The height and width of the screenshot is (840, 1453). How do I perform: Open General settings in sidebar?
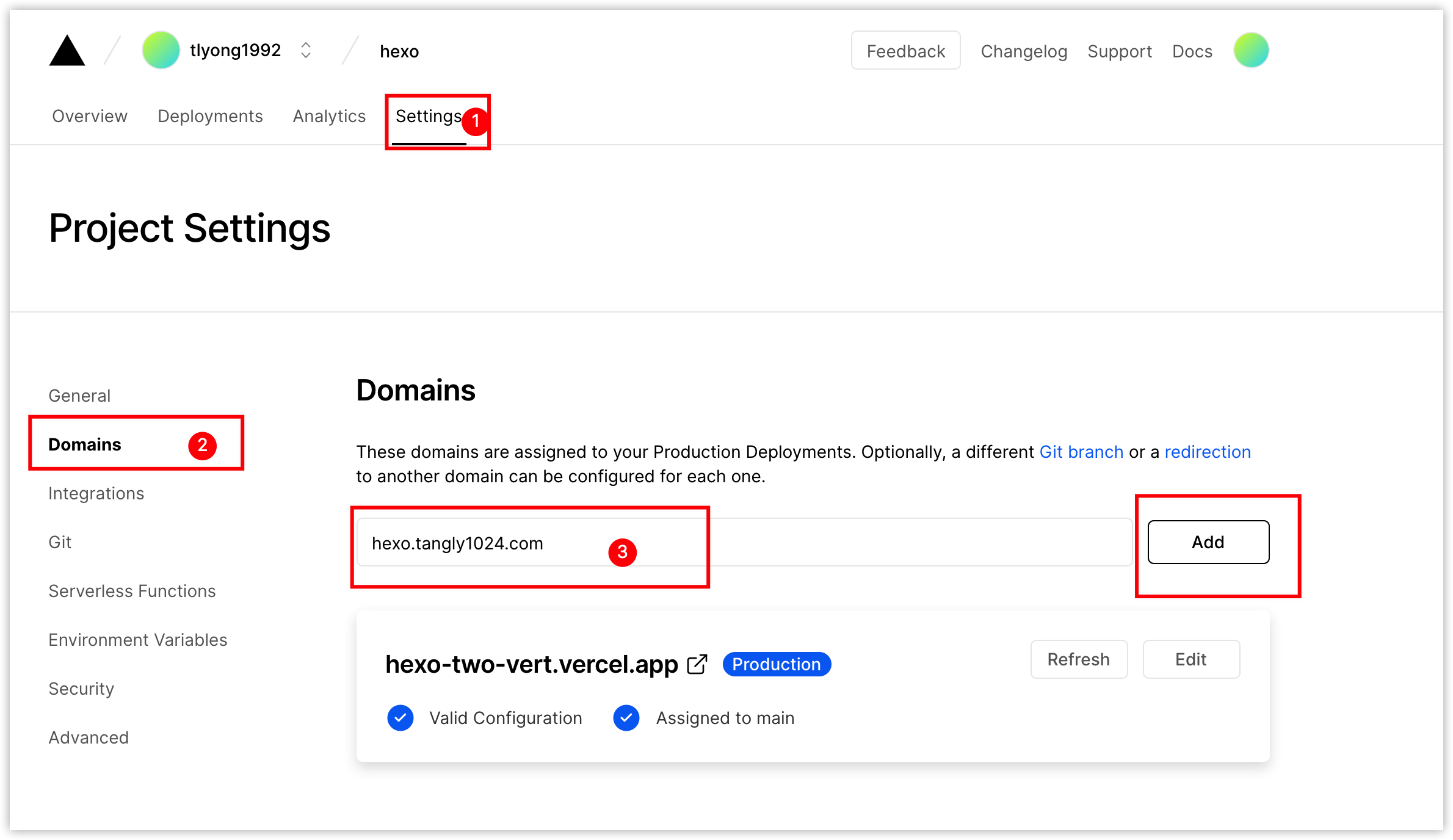click(79, 396)
